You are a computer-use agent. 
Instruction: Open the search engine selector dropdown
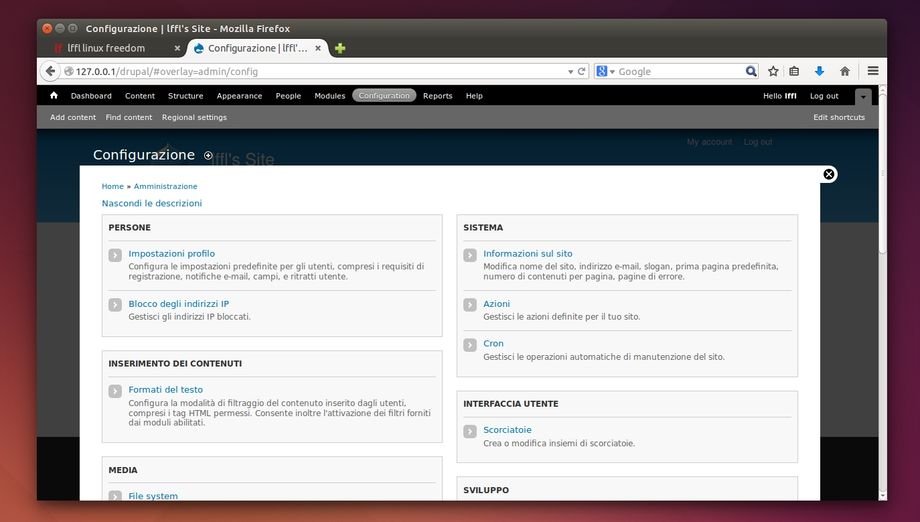coord(612,72)
